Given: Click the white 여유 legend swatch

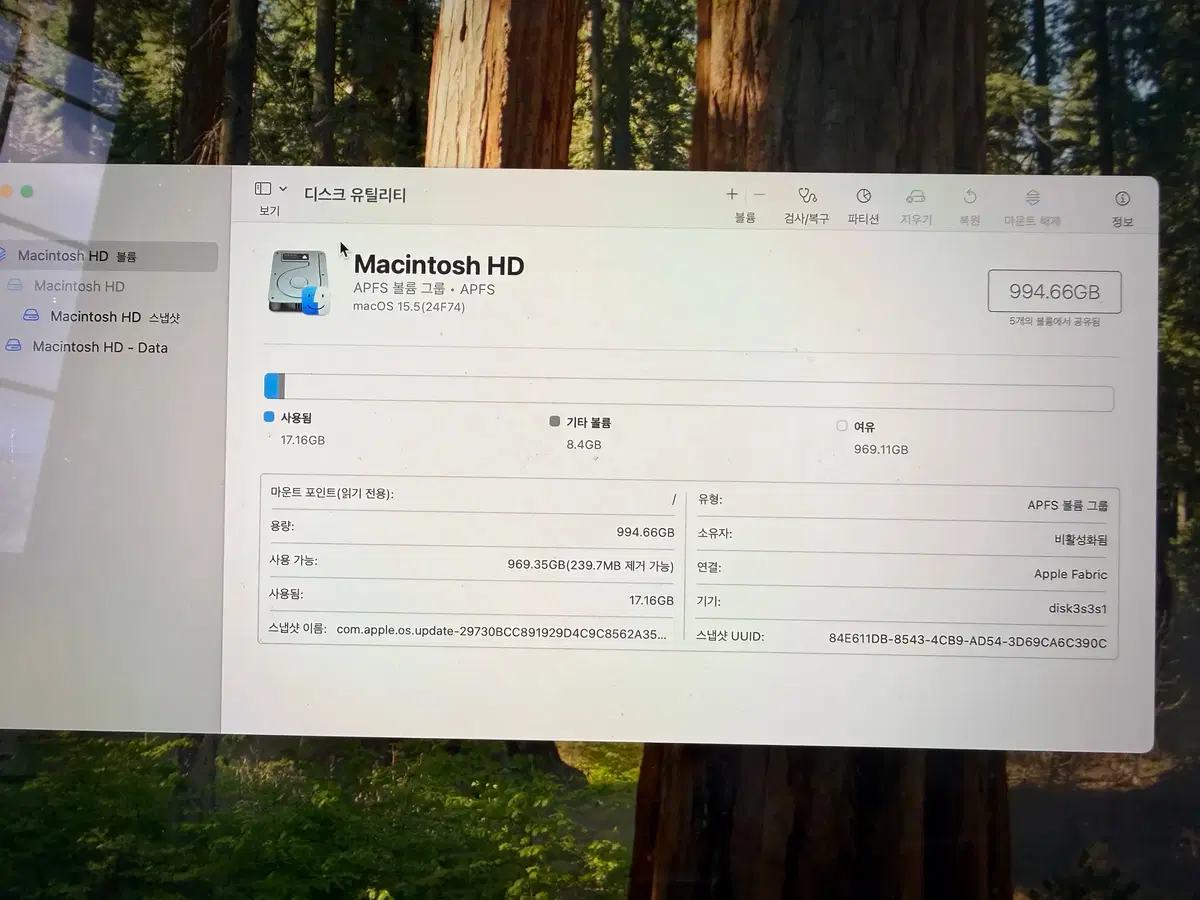Looking at the screenshot, I should tap(842, 426).
